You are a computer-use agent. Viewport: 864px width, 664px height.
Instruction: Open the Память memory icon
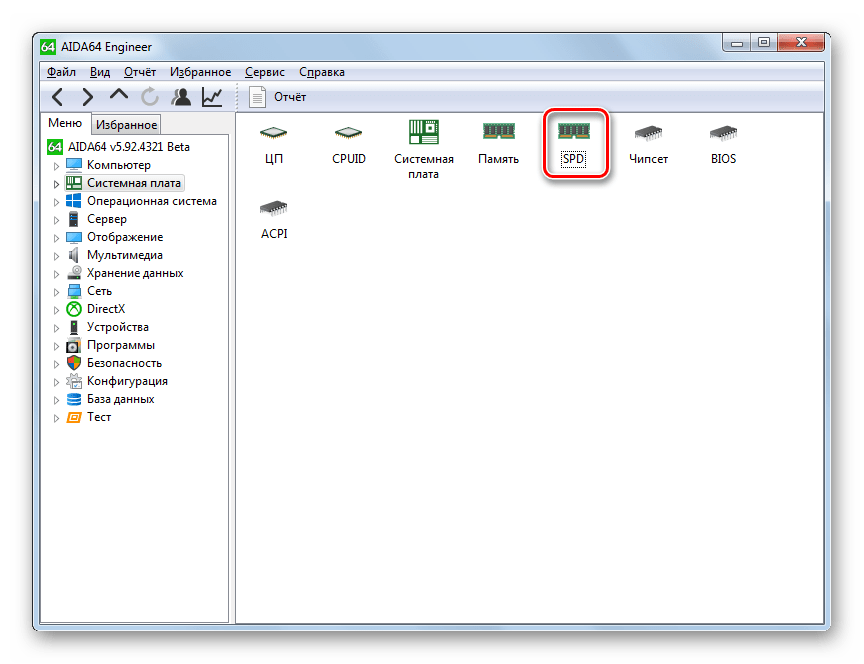point(498,142)
